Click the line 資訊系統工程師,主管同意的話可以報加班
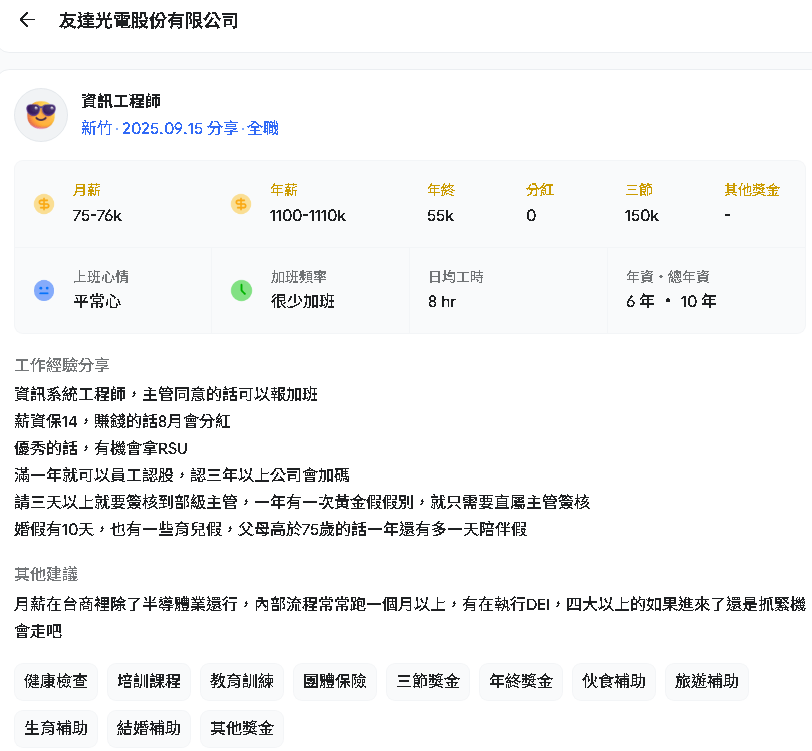Screen dimensions: 812x751 [x=166, y=394]
